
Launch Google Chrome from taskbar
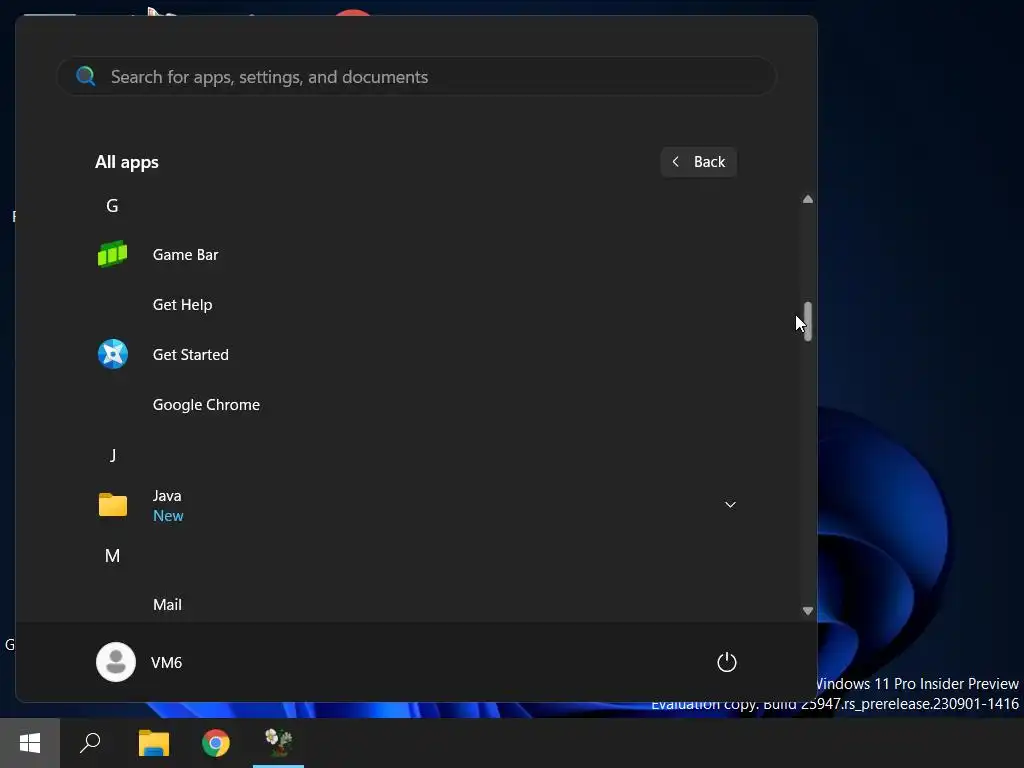pyautogui.click(x=216, y=743)
